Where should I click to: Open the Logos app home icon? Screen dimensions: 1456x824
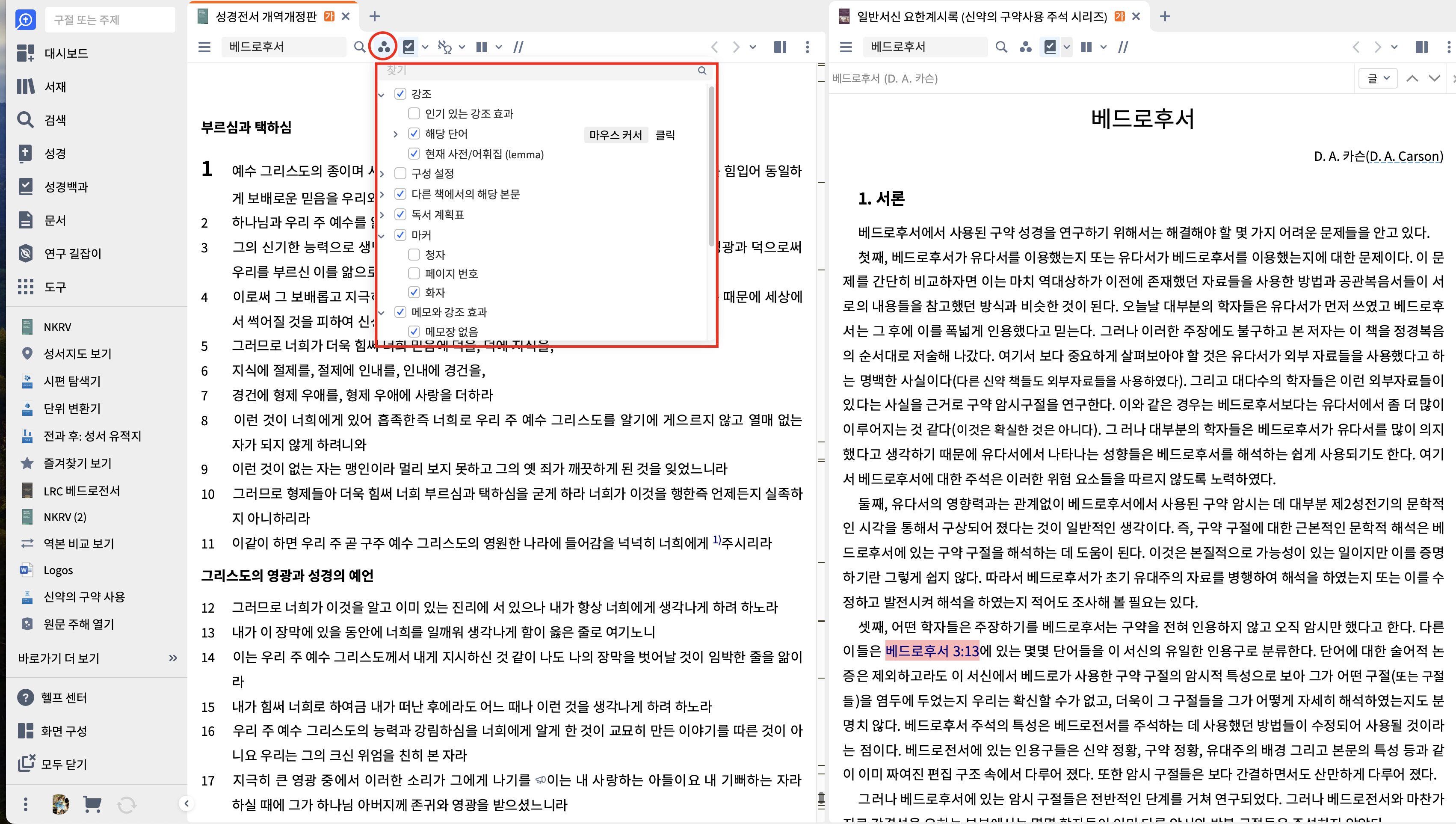26,20
